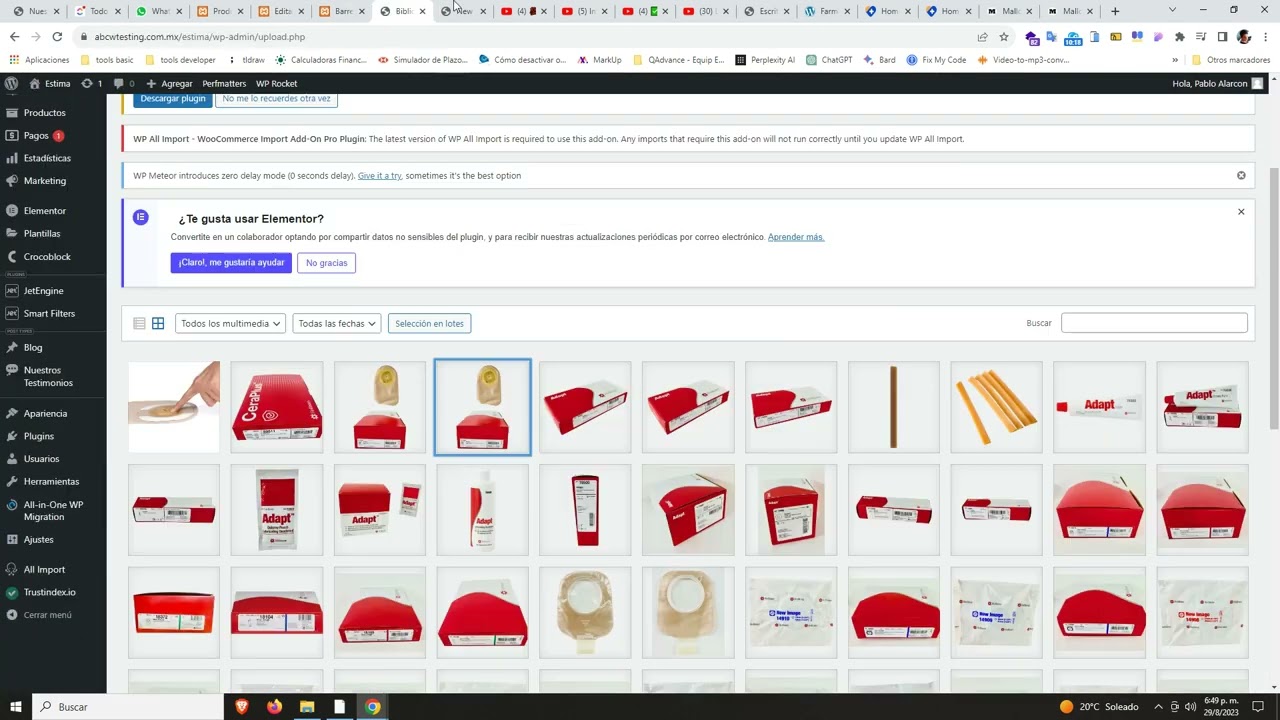Viewport: 1280px width, 720px height.
Task: Focus the media Buscar search field
Action: pyautogui.click(x=1154, y=323)
